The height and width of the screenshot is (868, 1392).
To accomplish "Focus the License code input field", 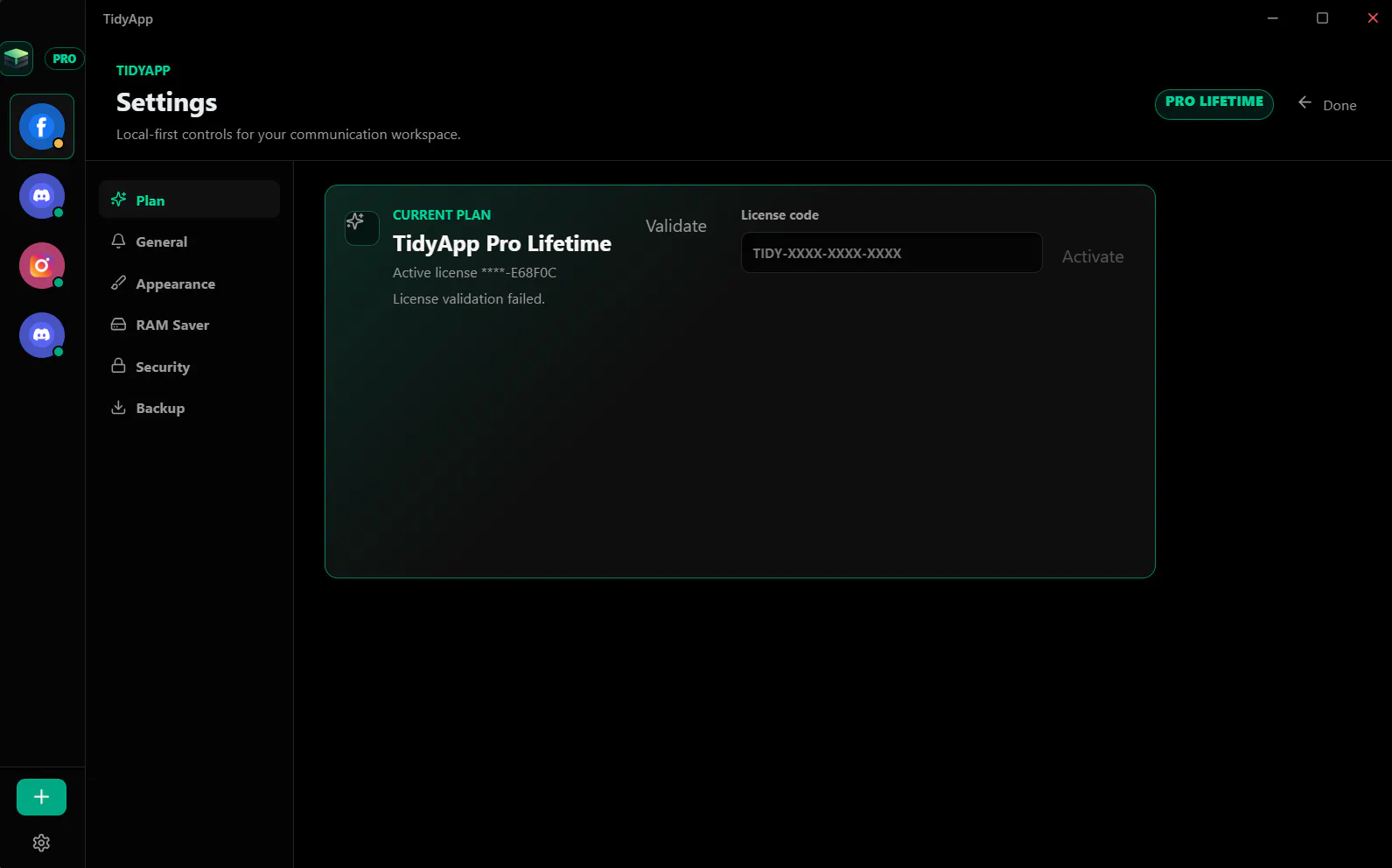I will 892,253.
